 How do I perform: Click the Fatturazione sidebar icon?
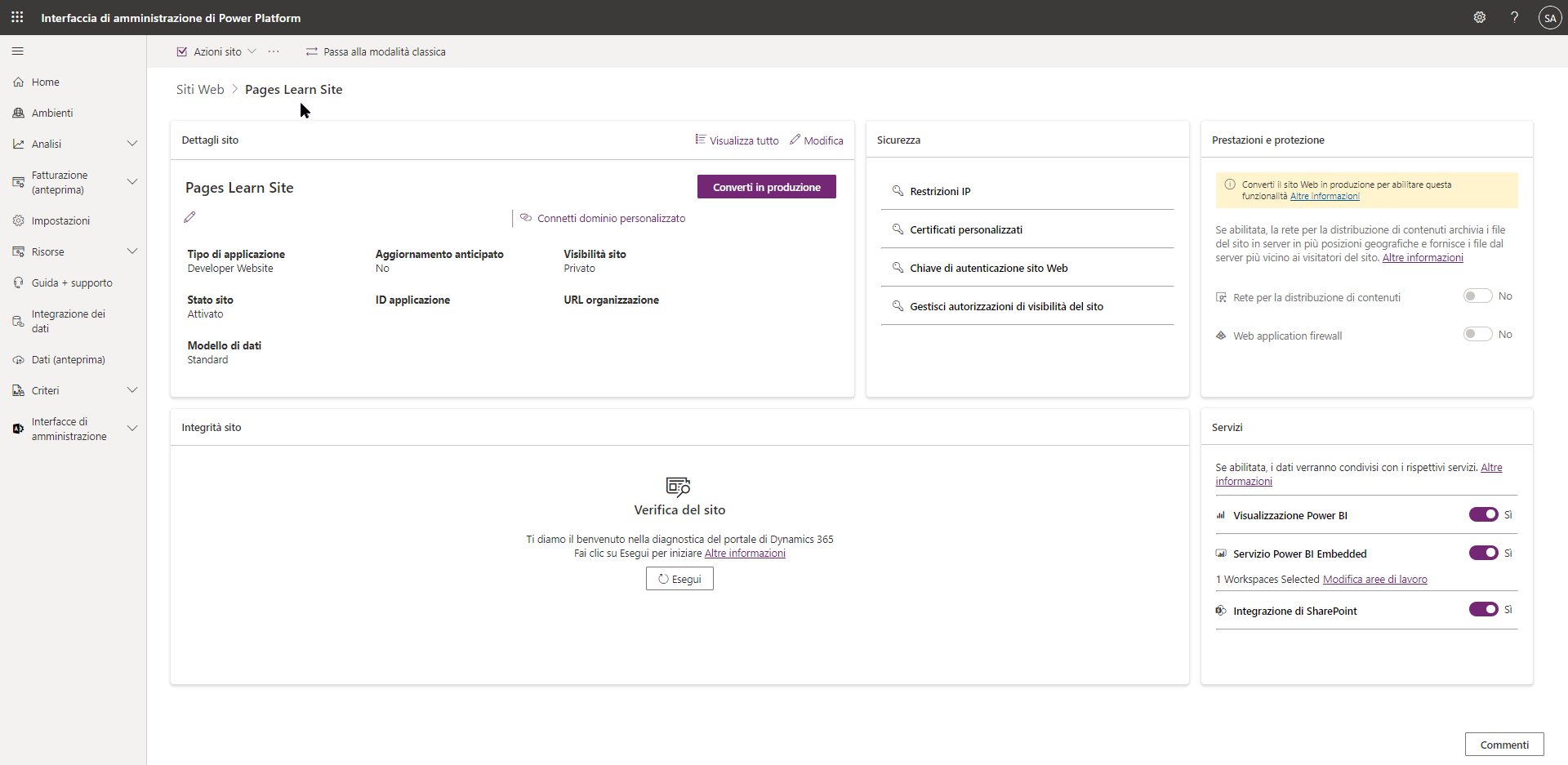(x=19, y=182)
